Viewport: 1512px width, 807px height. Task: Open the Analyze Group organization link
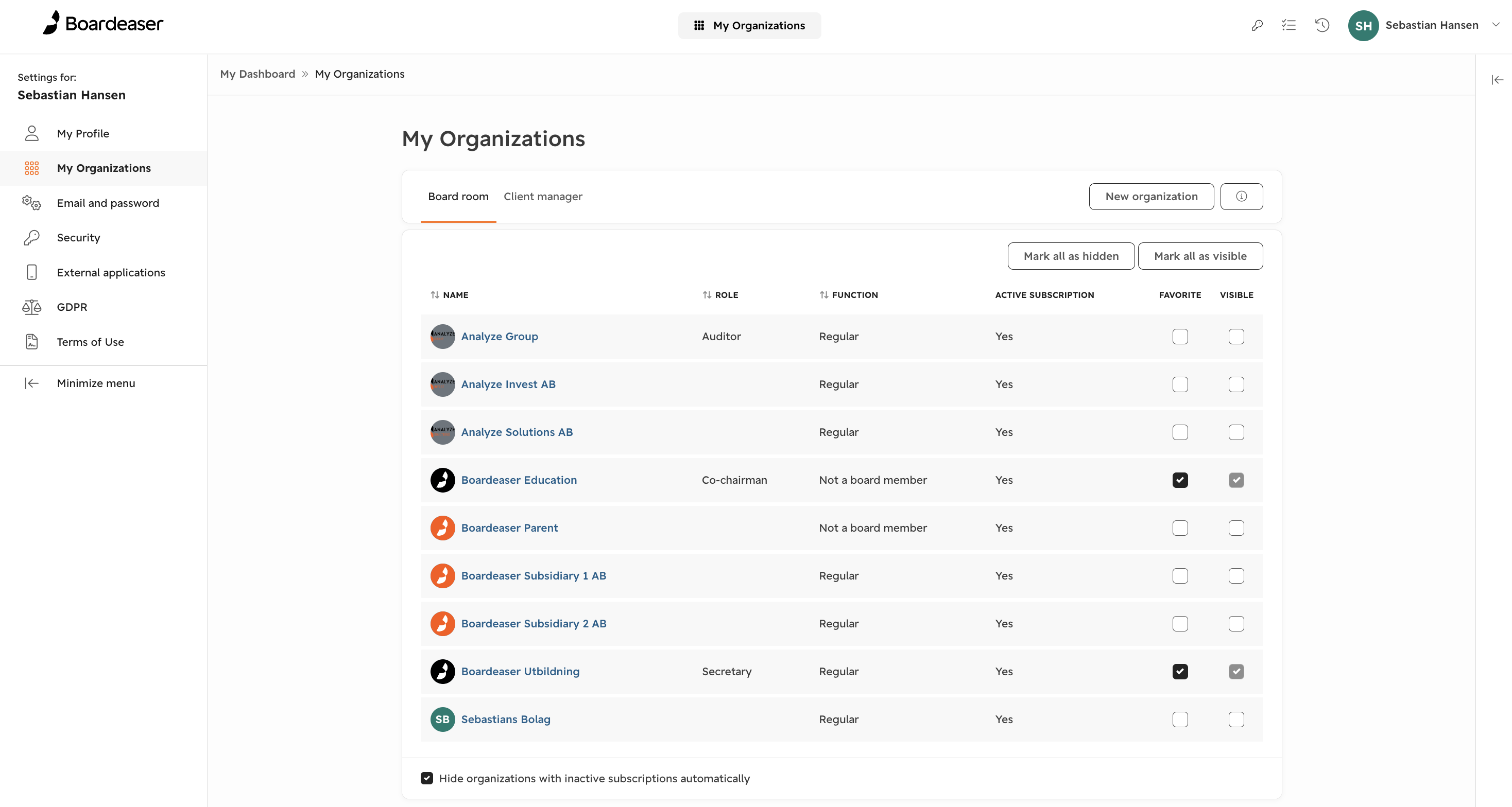point(500,337)
